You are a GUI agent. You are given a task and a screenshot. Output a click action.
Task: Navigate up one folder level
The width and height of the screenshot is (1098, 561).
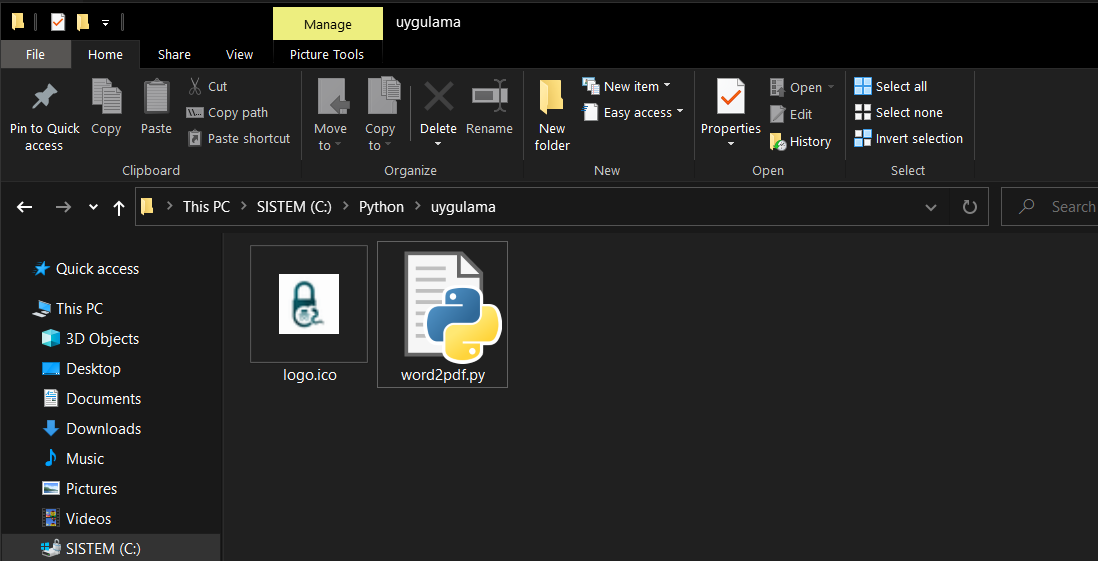pyautogui.click(x=119, y=207)
